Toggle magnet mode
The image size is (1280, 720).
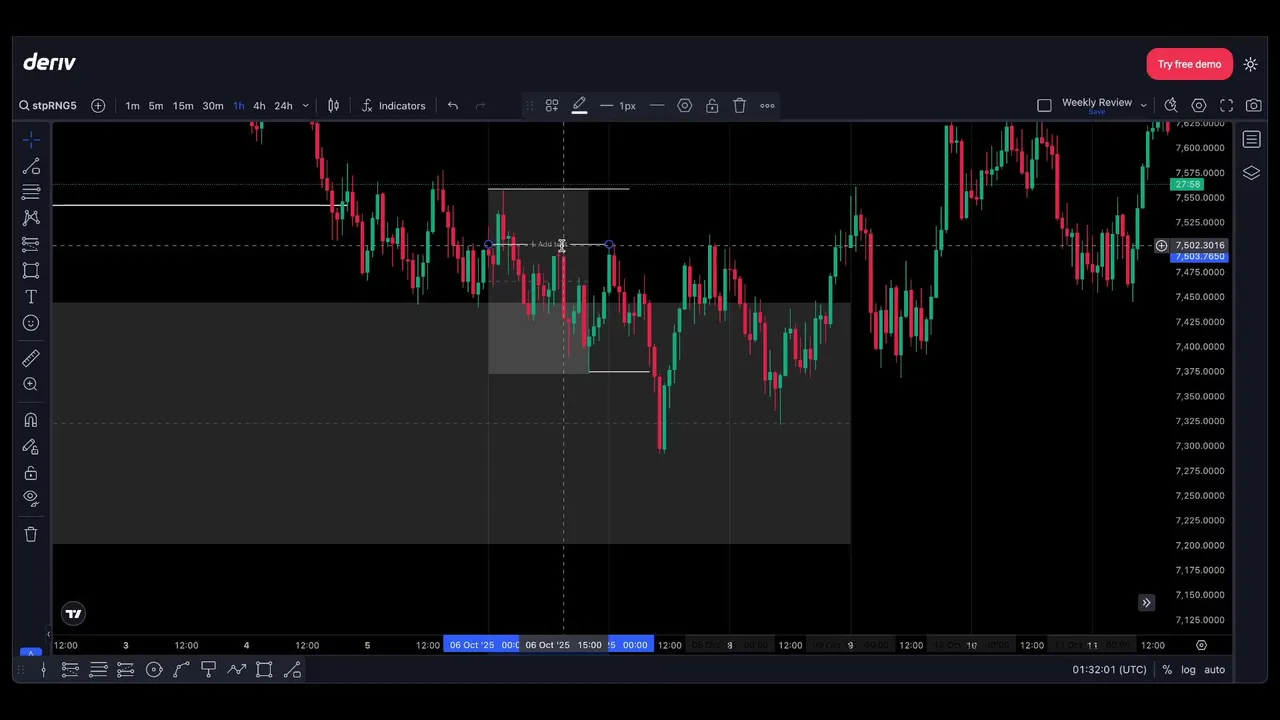pos(31,420)
